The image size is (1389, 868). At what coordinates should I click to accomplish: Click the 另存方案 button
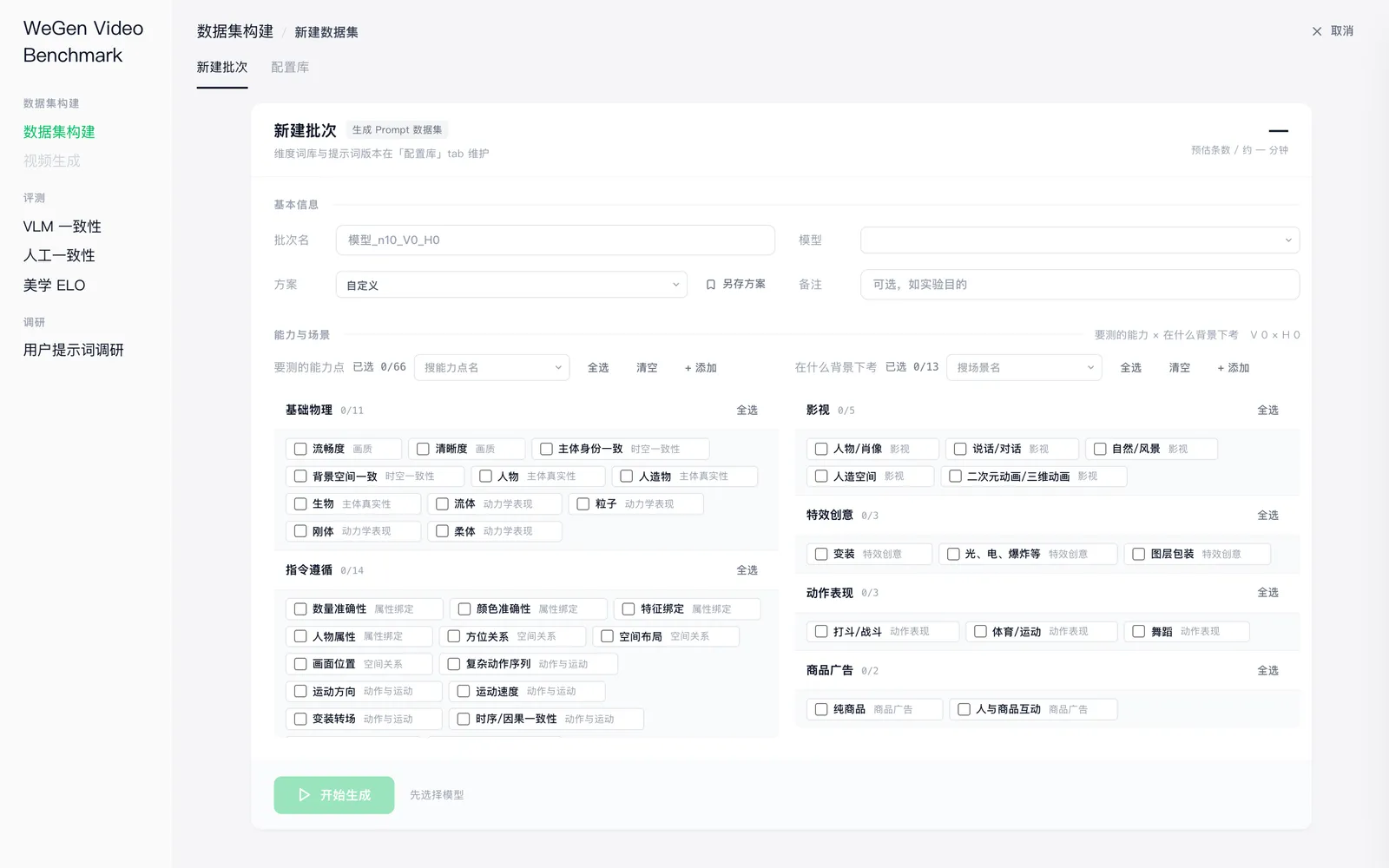(x=735, y=285)
